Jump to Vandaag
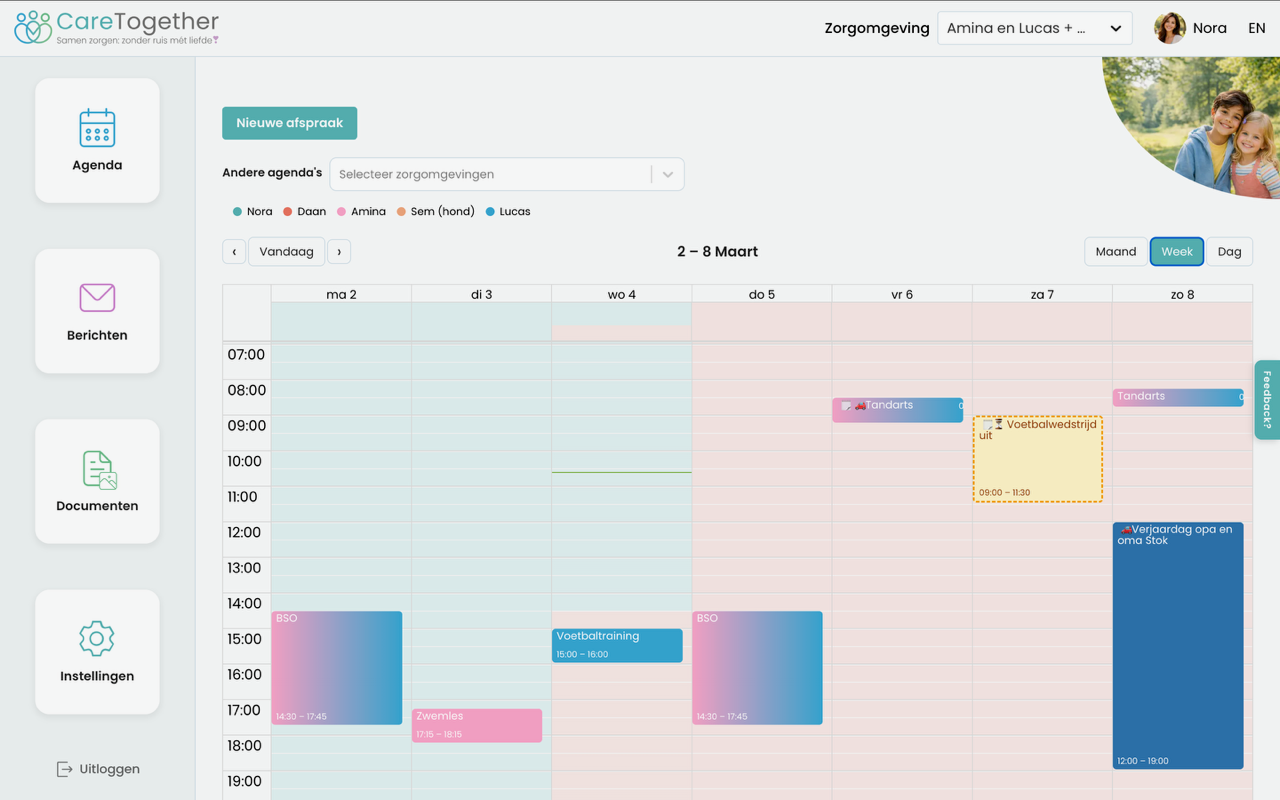This screenshot has height=800, width=1280. tap(287, 252)
